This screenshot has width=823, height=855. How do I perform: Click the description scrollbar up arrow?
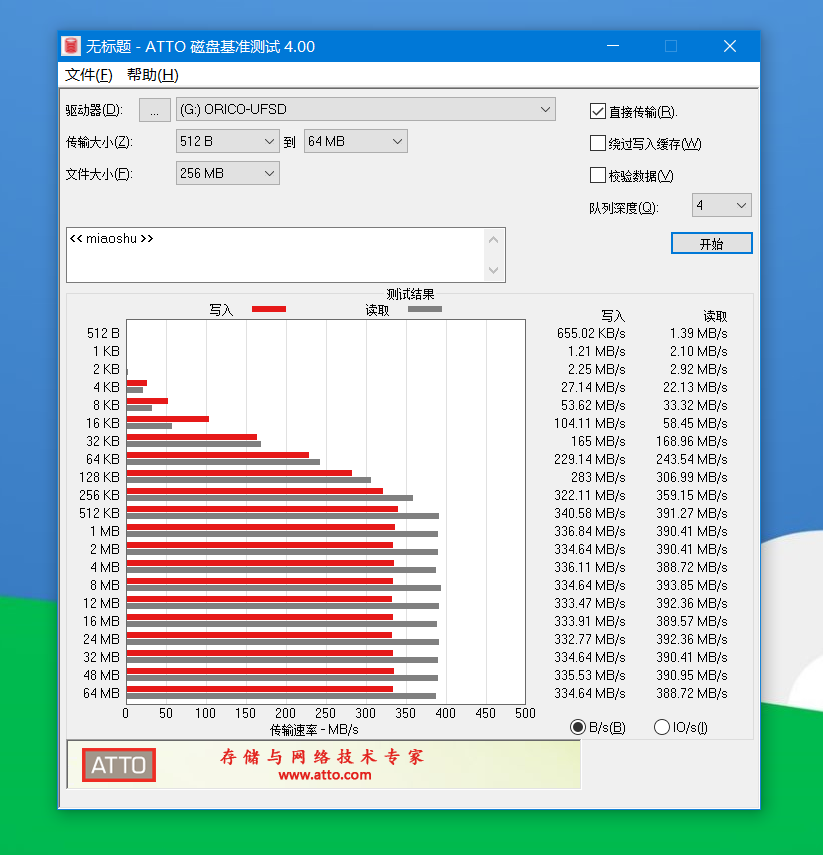point(494,240)
